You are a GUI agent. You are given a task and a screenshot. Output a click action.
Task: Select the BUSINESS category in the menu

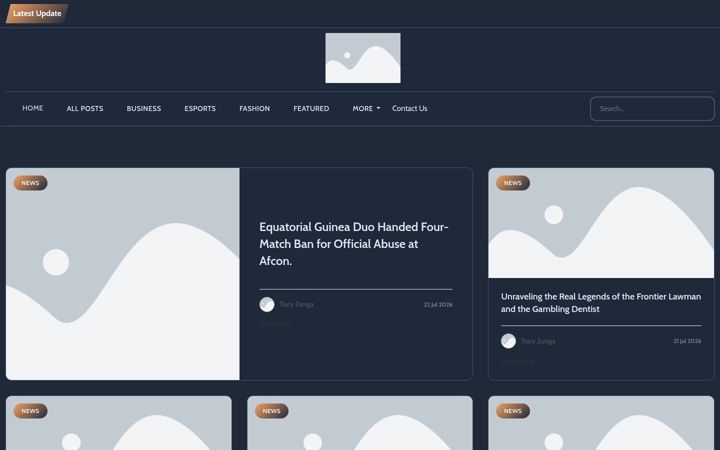tap(144, 108)
